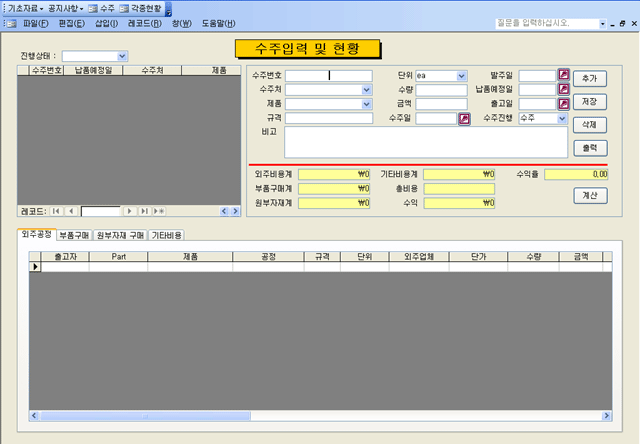Click right scroll arrow of bottom grid

pos(607,416)
